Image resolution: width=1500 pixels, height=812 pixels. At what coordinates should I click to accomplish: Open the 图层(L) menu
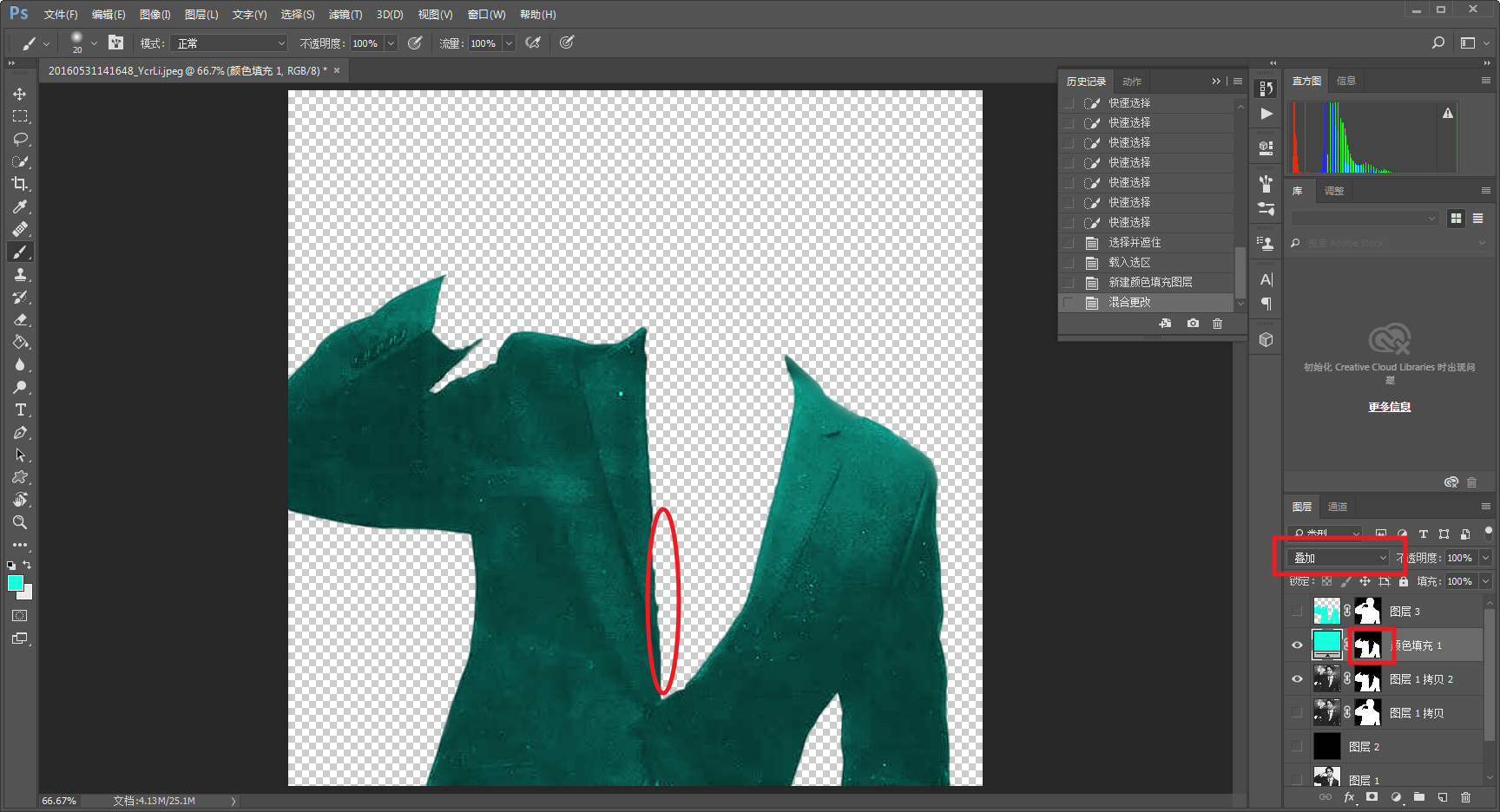[201, 15]
